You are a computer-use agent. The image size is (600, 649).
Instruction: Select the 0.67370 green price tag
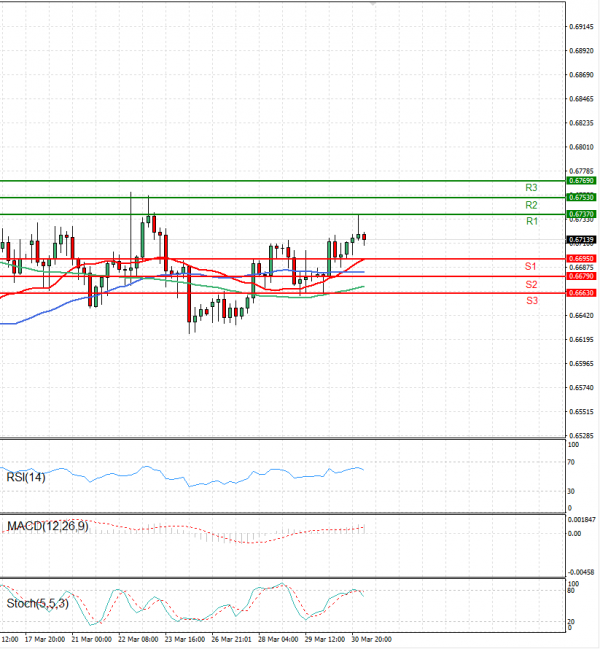[x=581, y=214]
